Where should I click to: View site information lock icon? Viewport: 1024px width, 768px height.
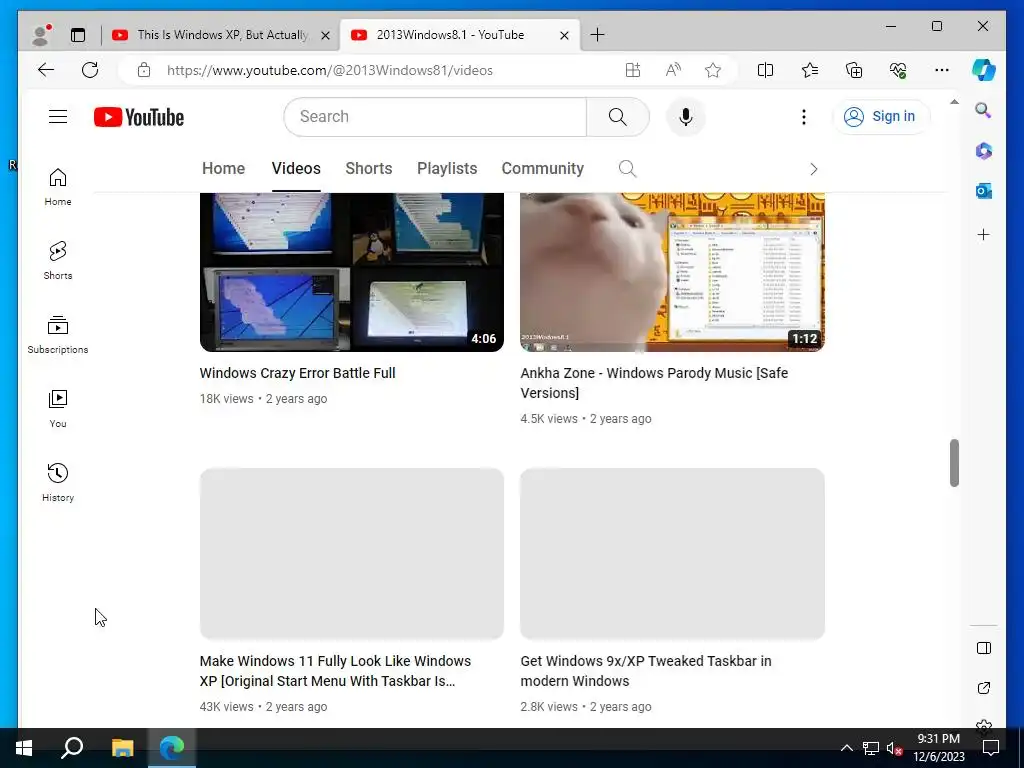coord(144,70)
